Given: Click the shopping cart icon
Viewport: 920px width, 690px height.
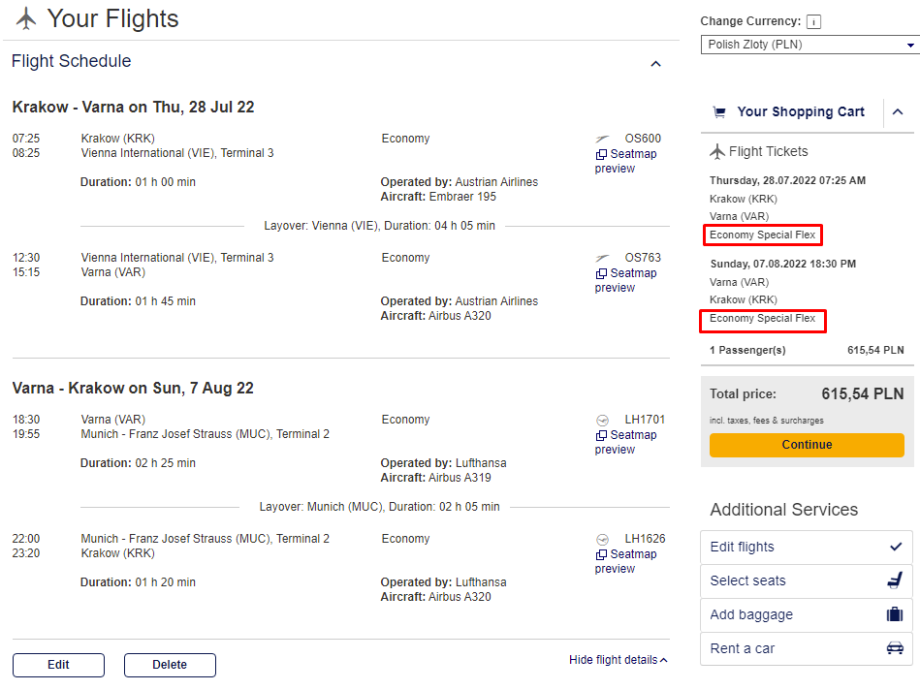Looking at the screenshot, I should pyautogui.click(x=719, y=112).
